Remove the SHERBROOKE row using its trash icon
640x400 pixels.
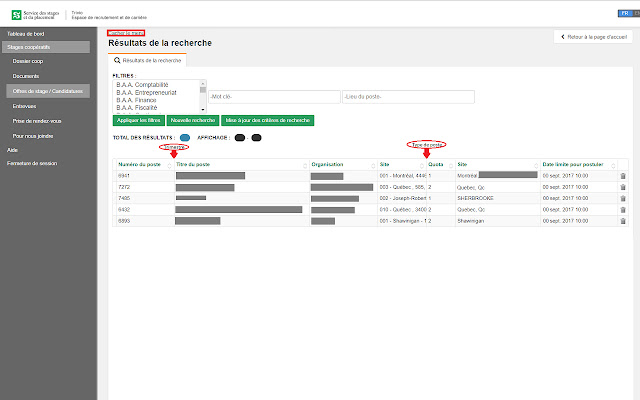click(x=623, y=198)
